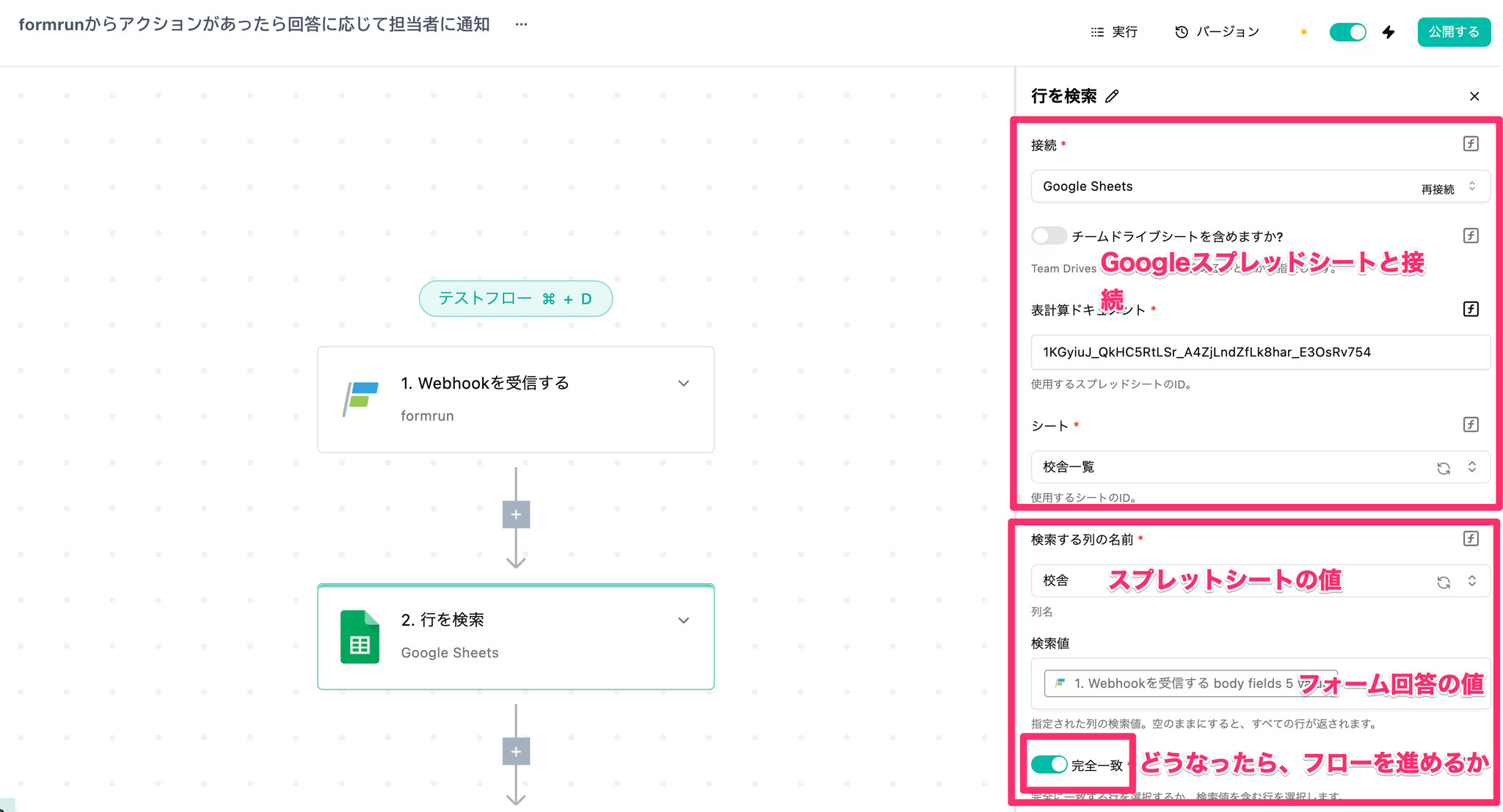Click the pencil icon to rename 行を検索
The image size is (1503, 812).
(x=1113, y=96)
